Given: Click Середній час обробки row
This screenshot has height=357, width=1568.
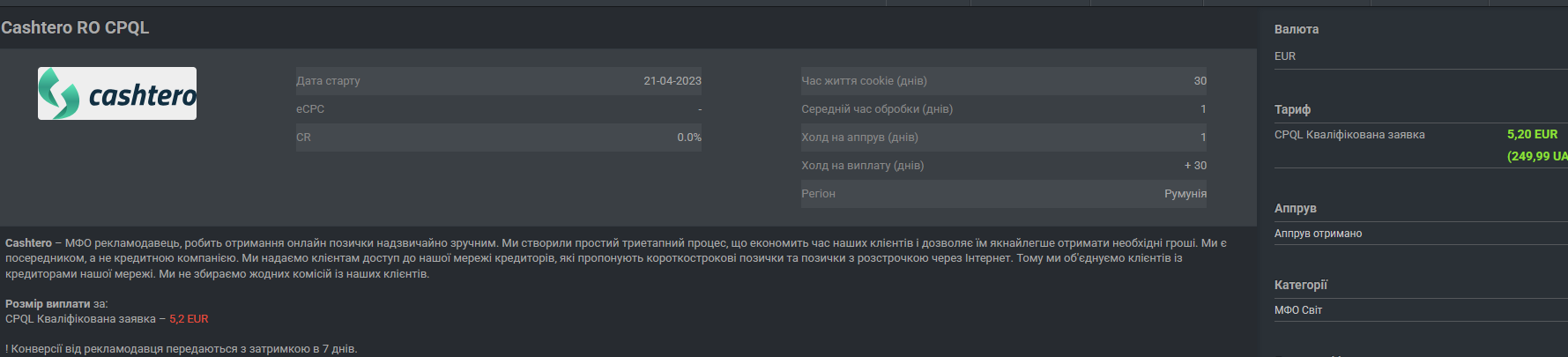Looking at the screenshot, I should 1004,109.
